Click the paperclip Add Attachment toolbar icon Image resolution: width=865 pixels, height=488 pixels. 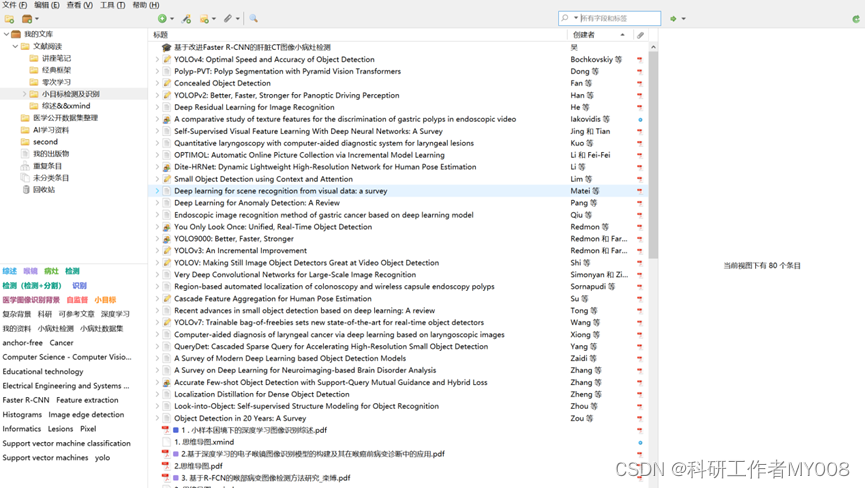(x=228, y=19)
